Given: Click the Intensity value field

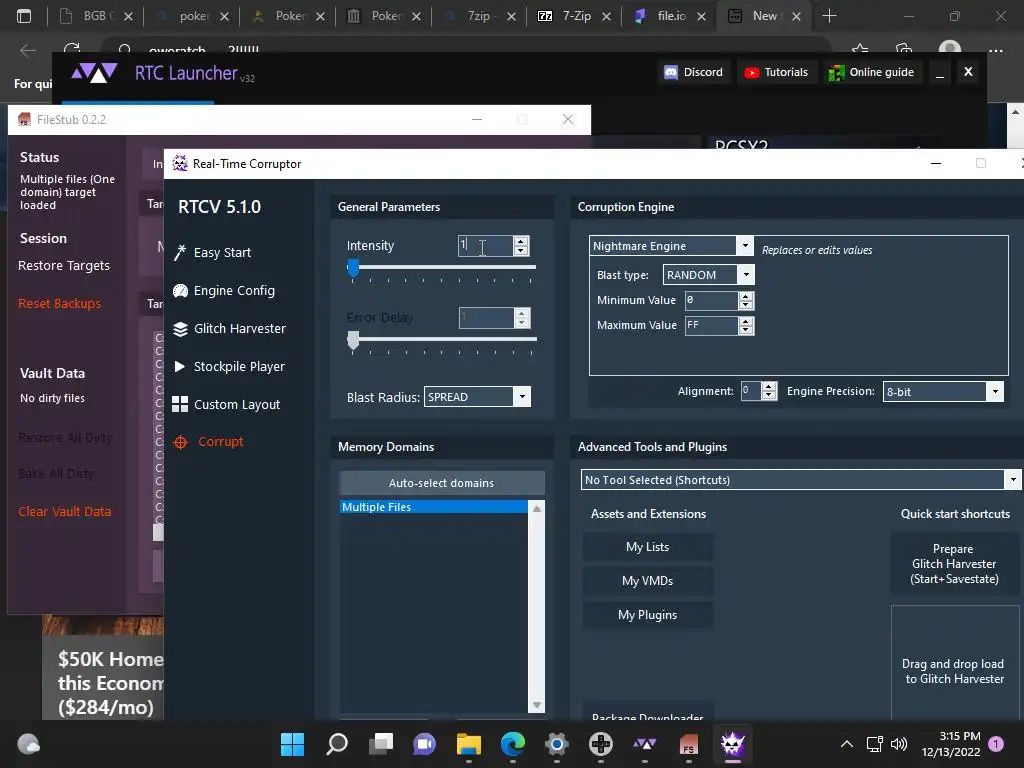Looking at the screenshot, I should [485, 246].
